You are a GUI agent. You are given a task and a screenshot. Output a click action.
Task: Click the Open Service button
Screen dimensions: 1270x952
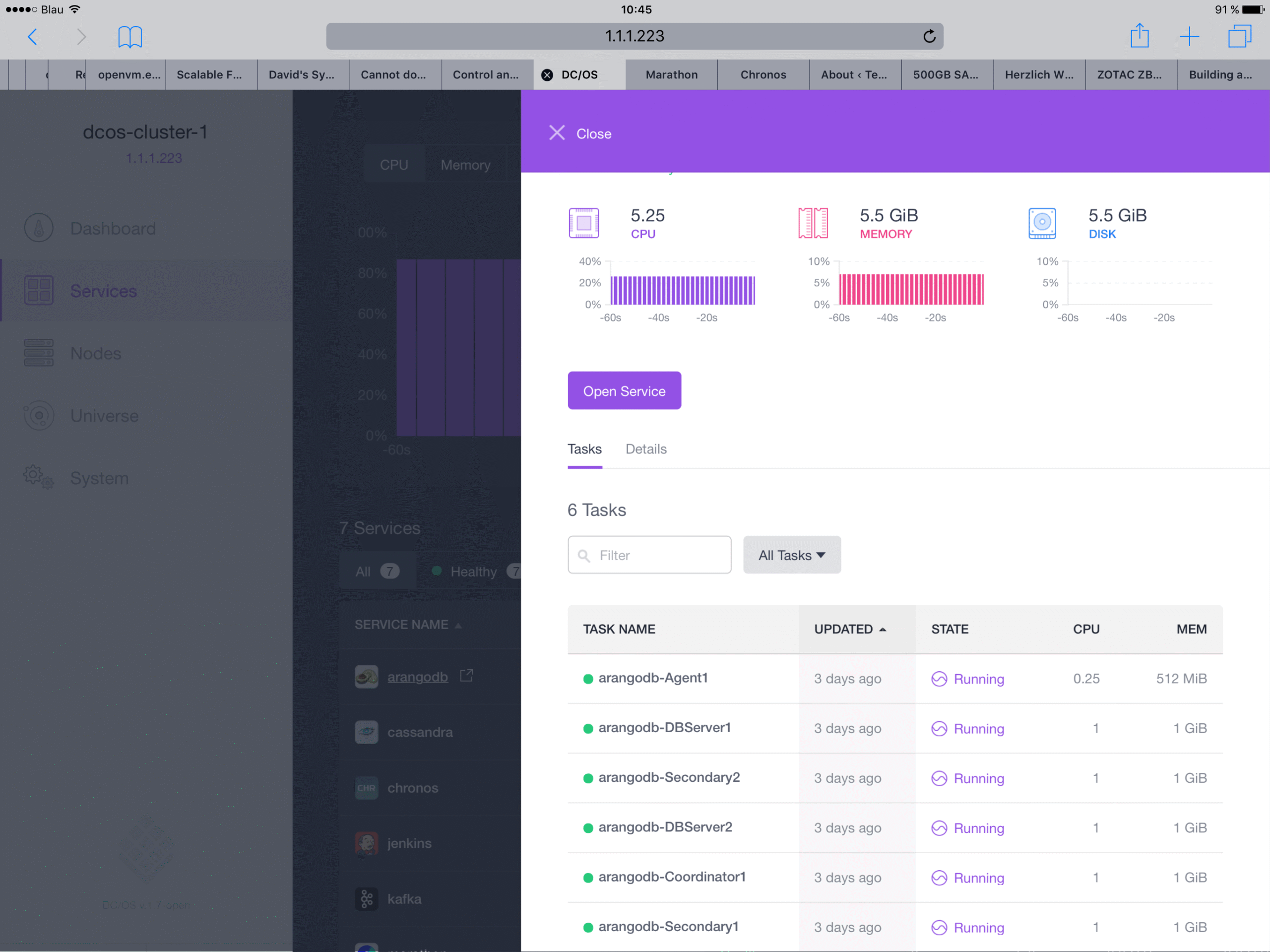pyautogui.click(x=624, y=390)
